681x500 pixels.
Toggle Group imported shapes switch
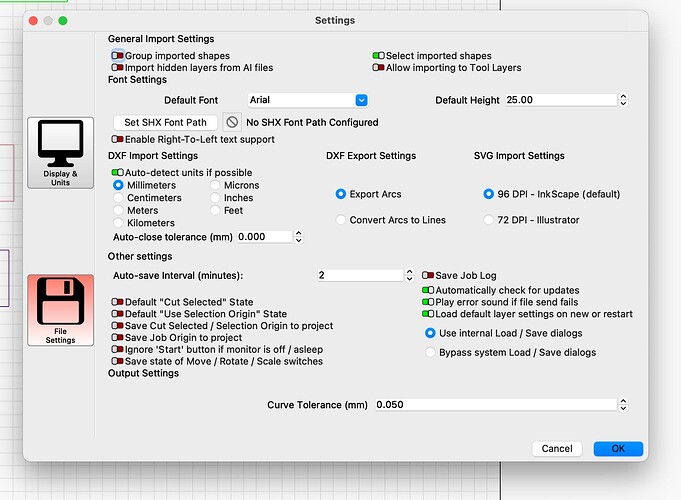click(x=117, y=56)
